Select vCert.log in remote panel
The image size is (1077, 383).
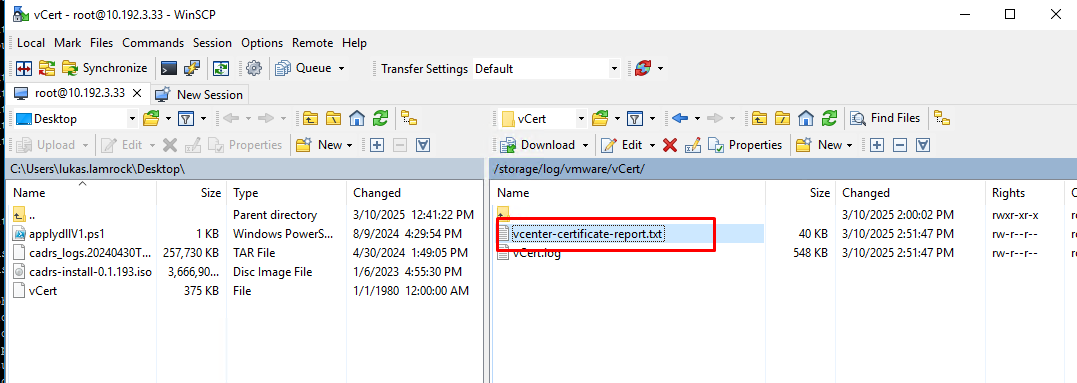click(x=536, y=253)
